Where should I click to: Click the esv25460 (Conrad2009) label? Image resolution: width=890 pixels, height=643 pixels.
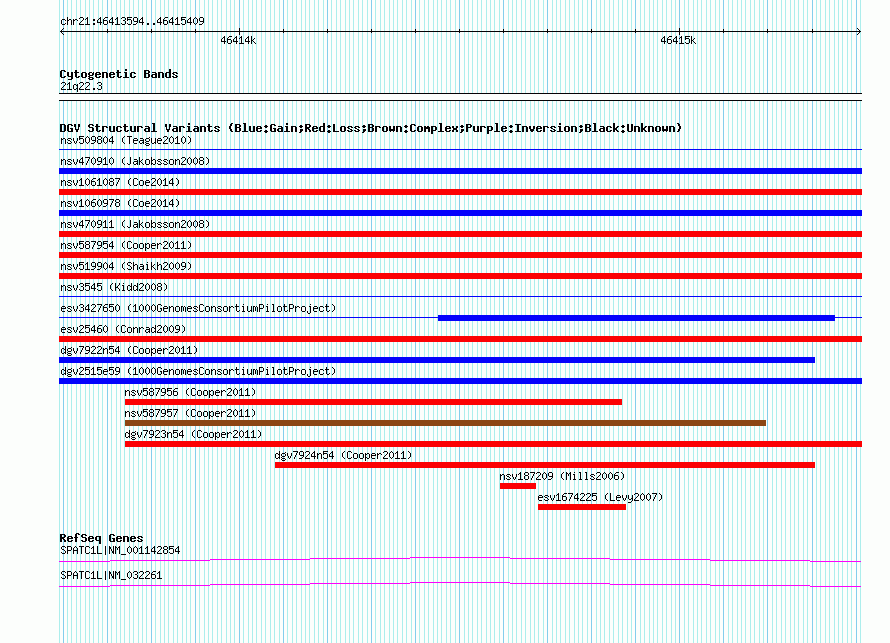pos(123,329)
